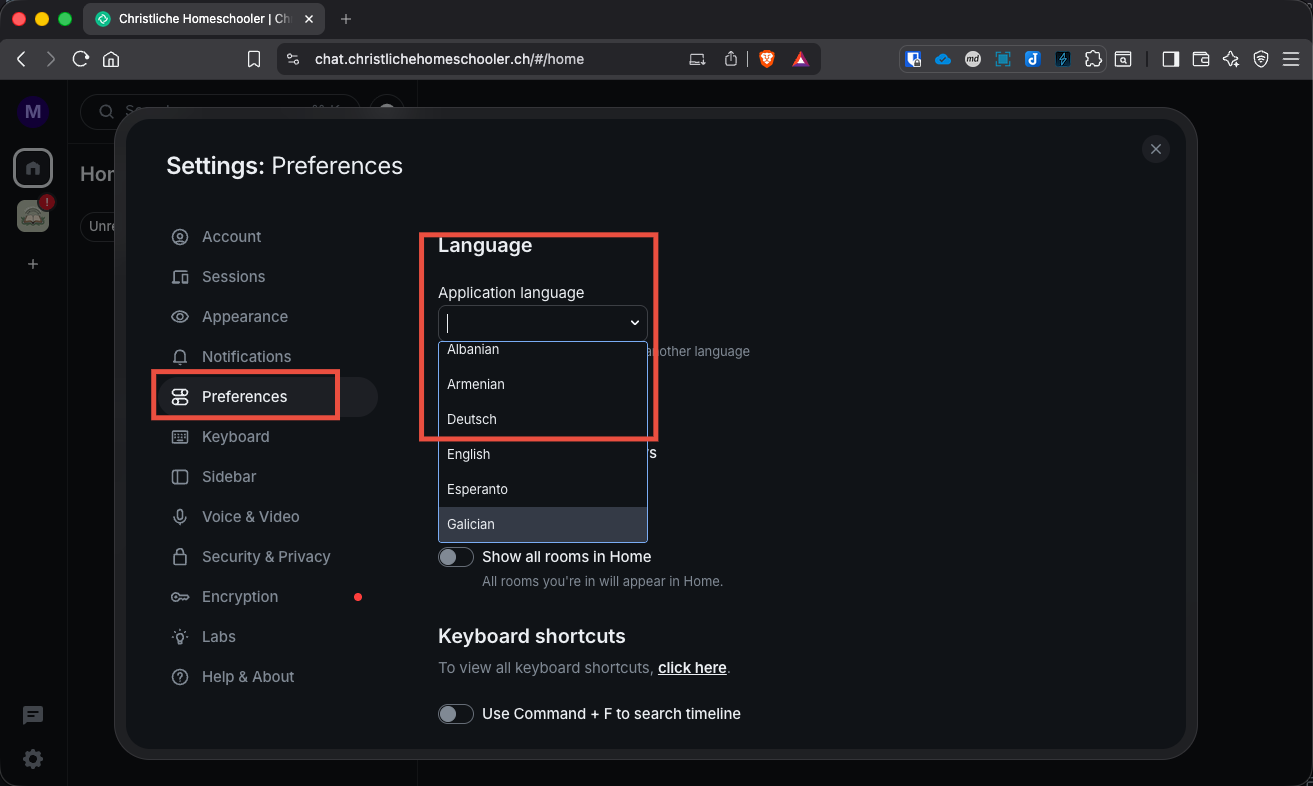
Task: Click the Voice & Video microphone icon
Action: (x=180, y=517)
